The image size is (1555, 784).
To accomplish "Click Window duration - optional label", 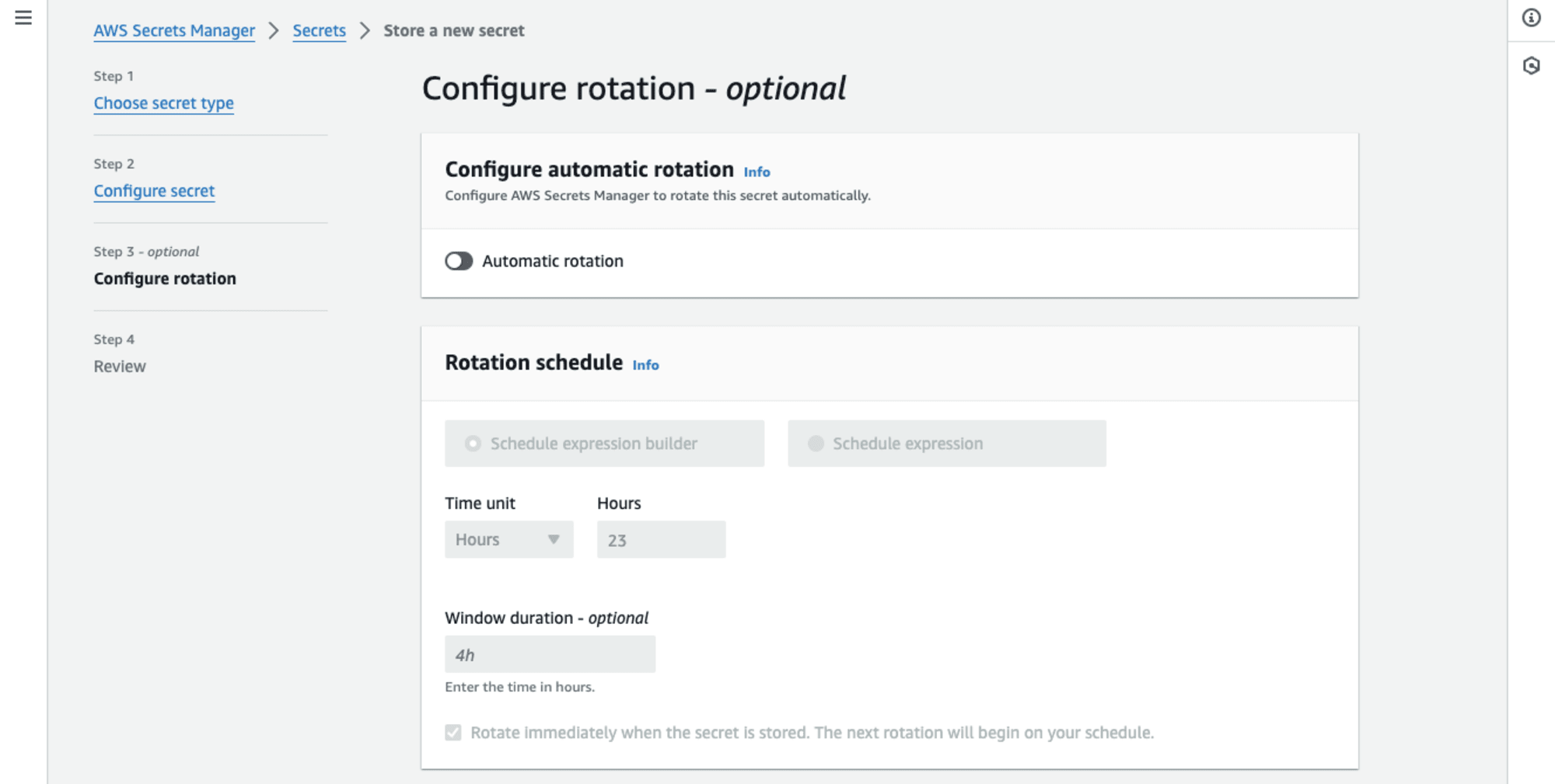I will [x=547, y=618].
